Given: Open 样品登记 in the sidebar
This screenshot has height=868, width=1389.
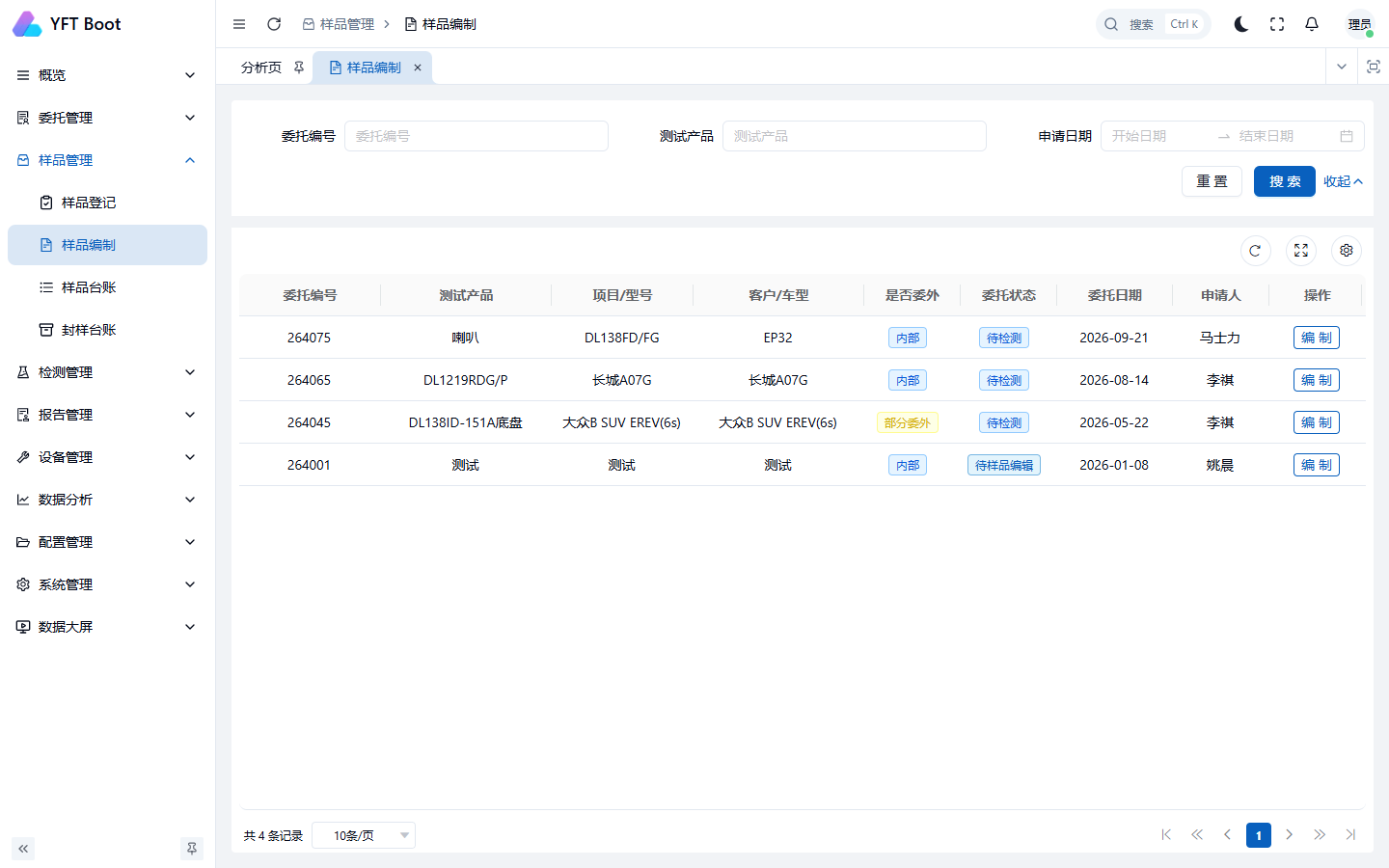Looking at the screenshot, I should 107,203.
